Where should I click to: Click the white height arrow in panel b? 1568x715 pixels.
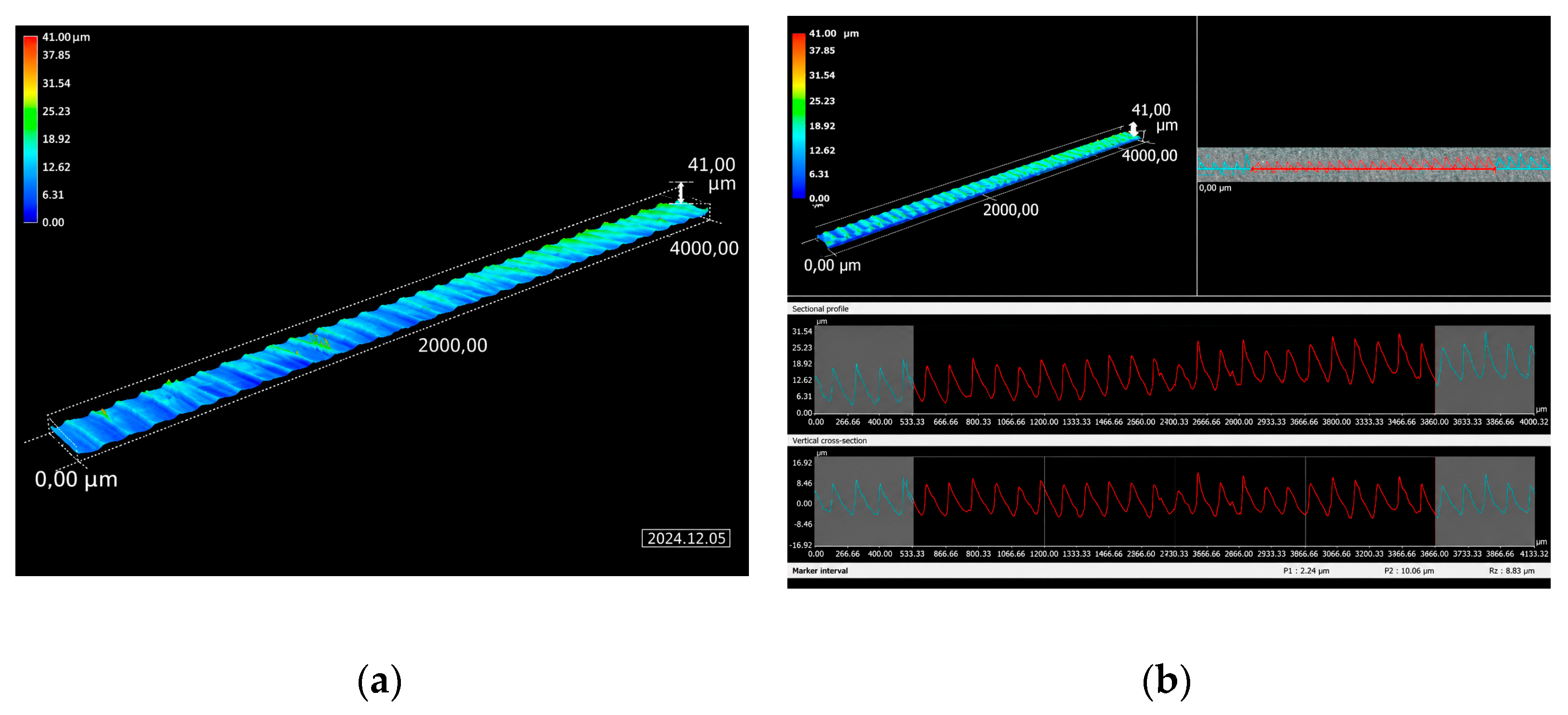click(x=1133, y=129)
